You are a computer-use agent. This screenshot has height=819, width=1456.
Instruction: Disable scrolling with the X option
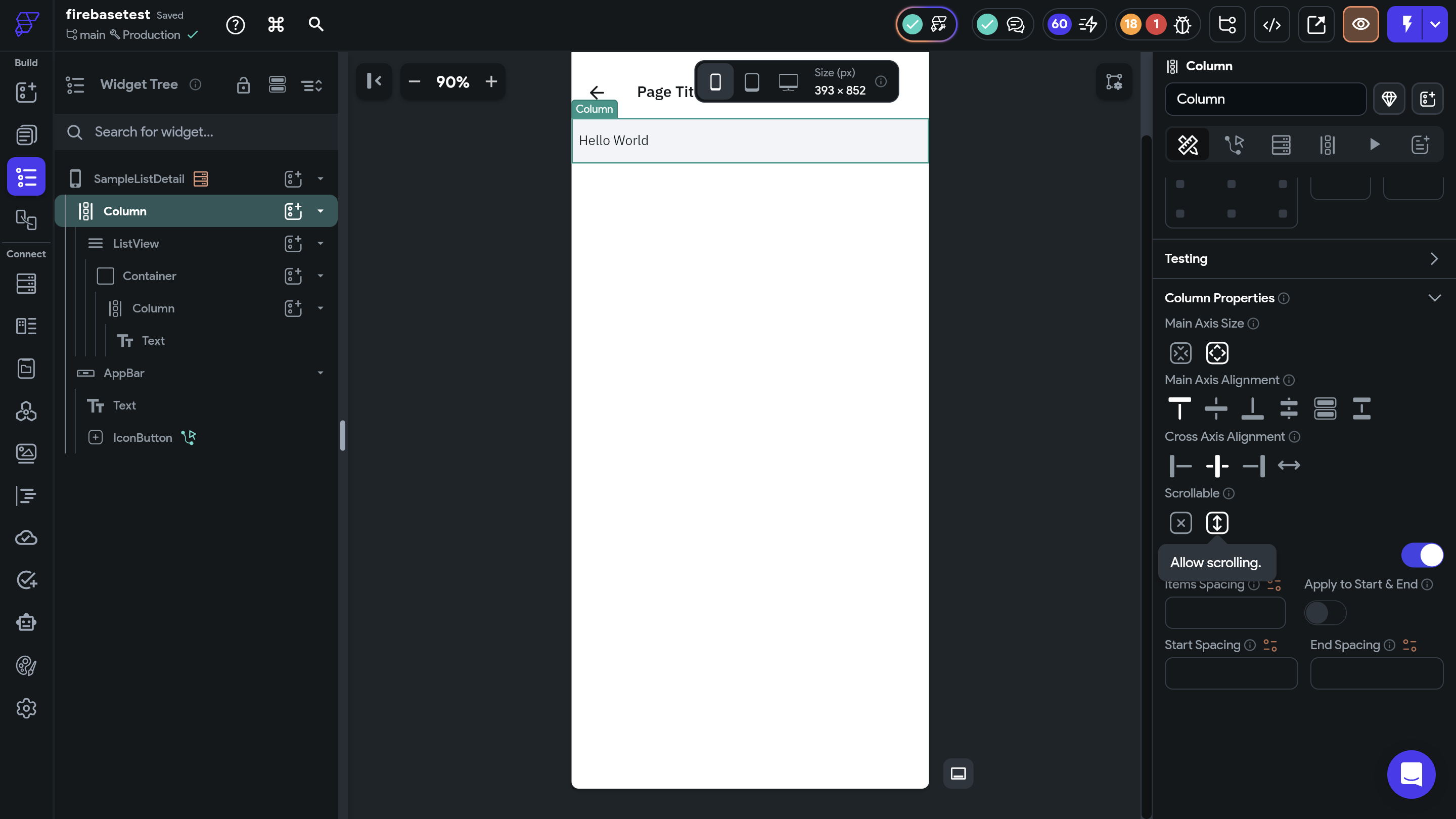coord(1180,523)
